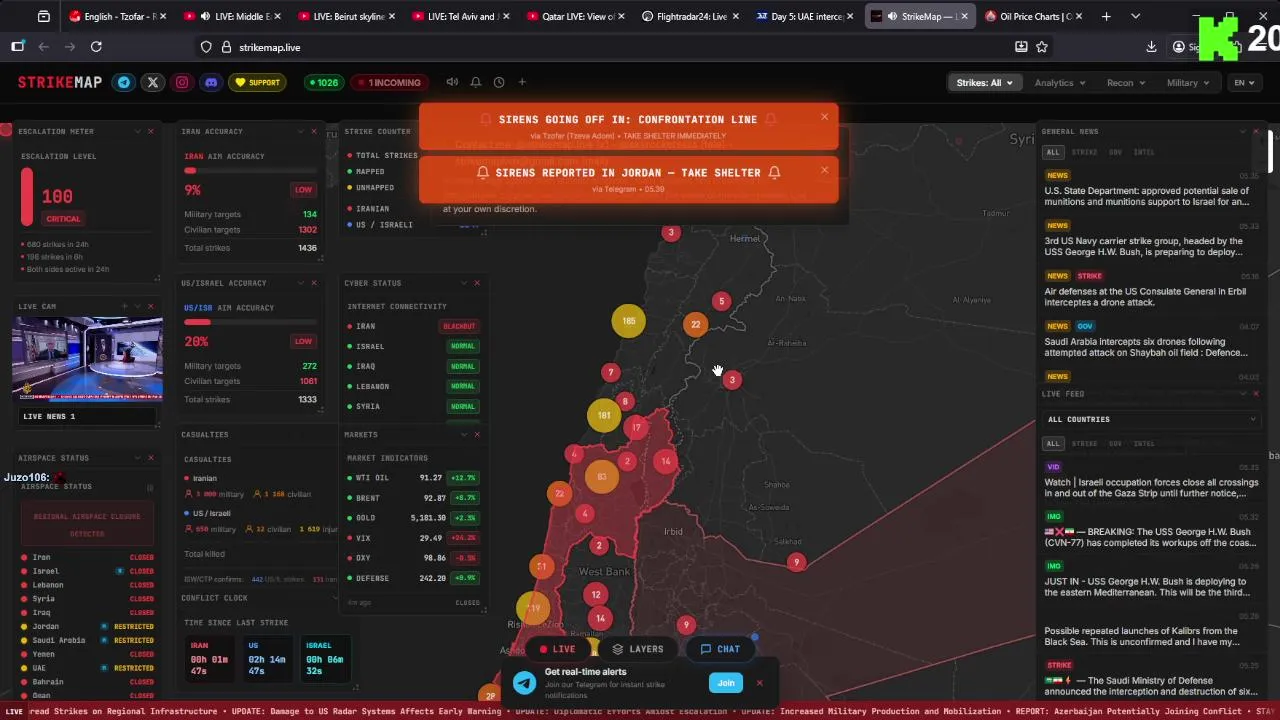Open the Discord server icon

(x=211, y=83)
